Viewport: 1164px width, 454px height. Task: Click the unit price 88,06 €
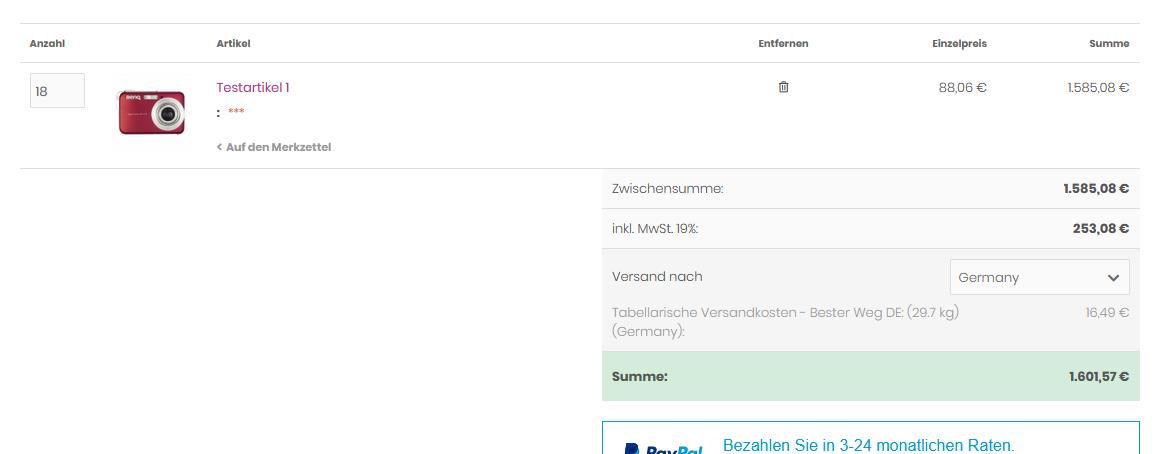click(962, 87)
